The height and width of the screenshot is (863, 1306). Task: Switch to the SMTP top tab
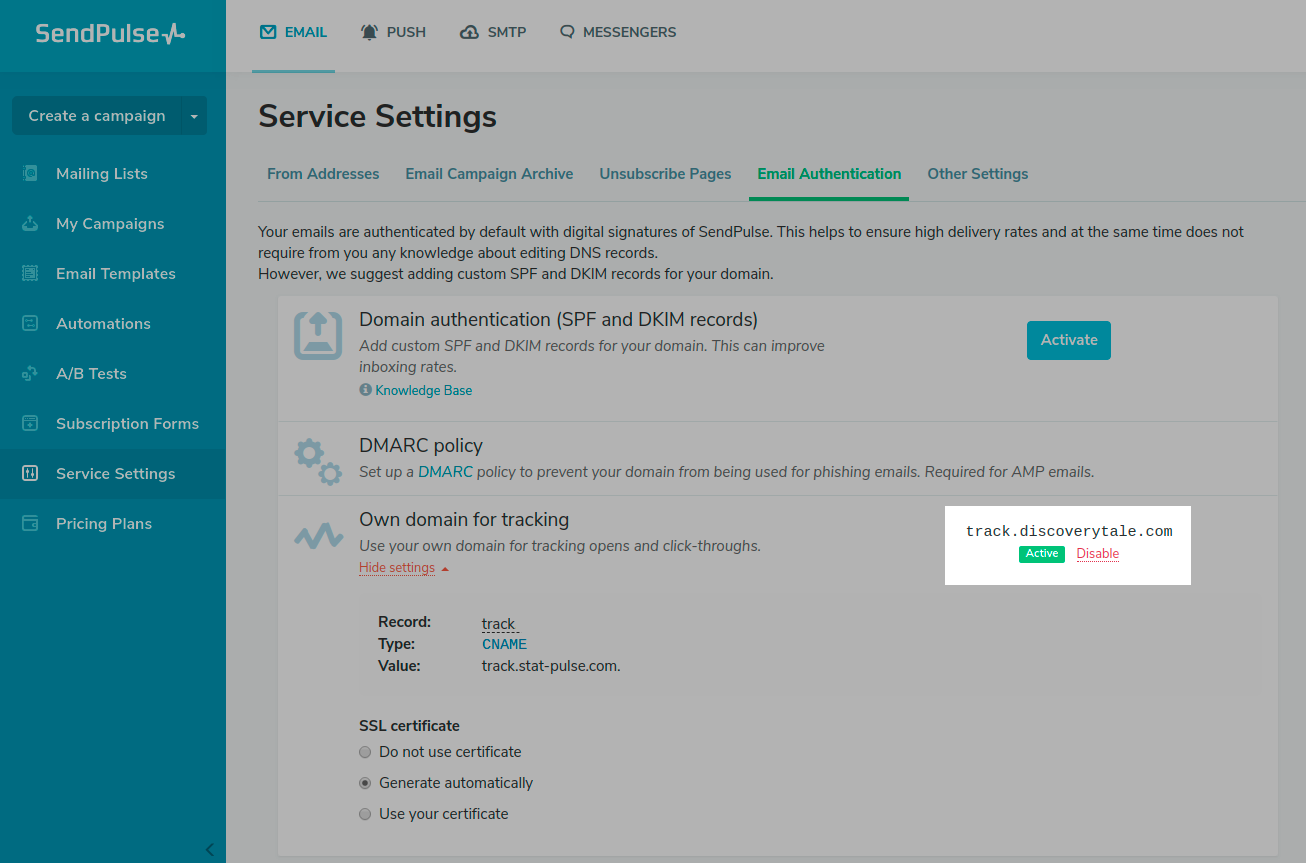[x=493, y=32]
